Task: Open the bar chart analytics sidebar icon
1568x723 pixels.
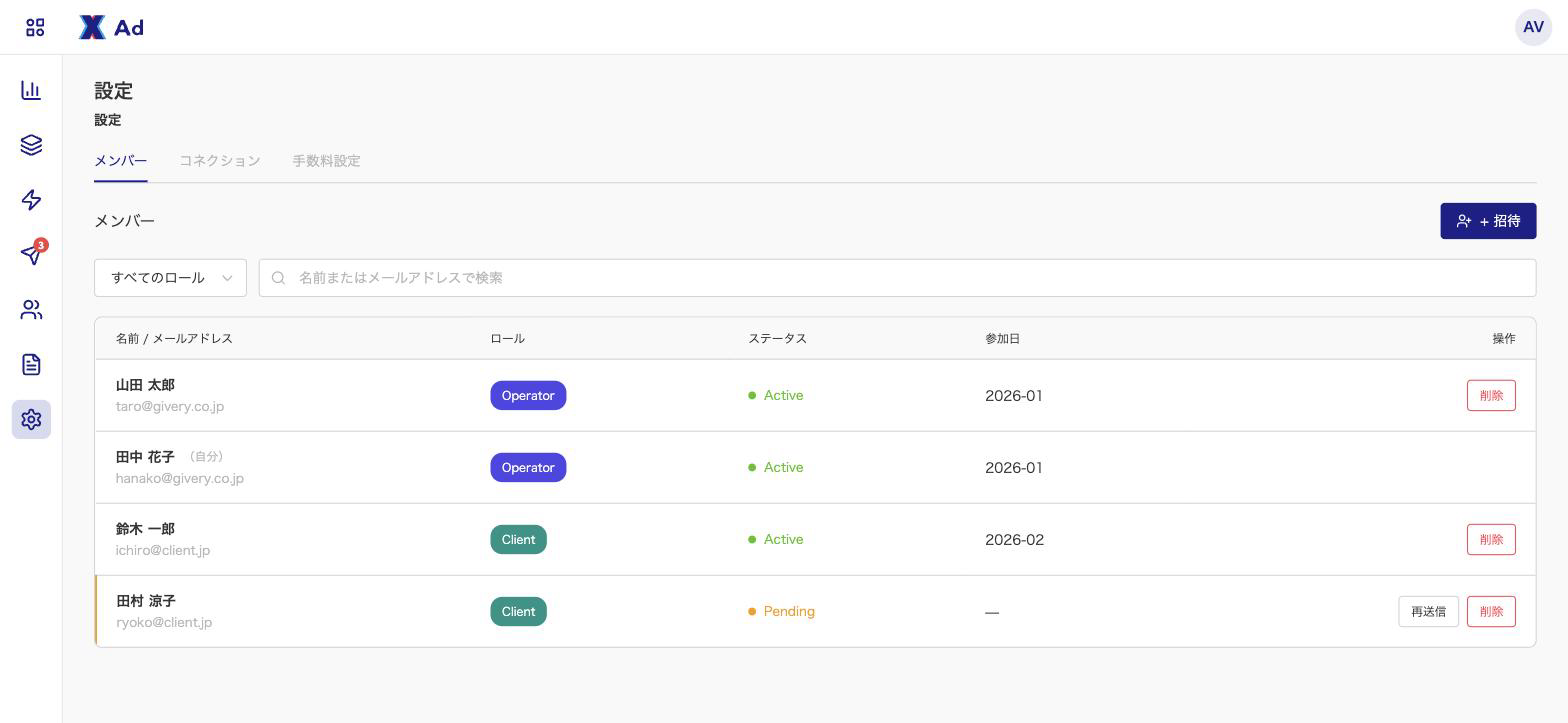Action: pyautogui.click(x=31, y=90)
